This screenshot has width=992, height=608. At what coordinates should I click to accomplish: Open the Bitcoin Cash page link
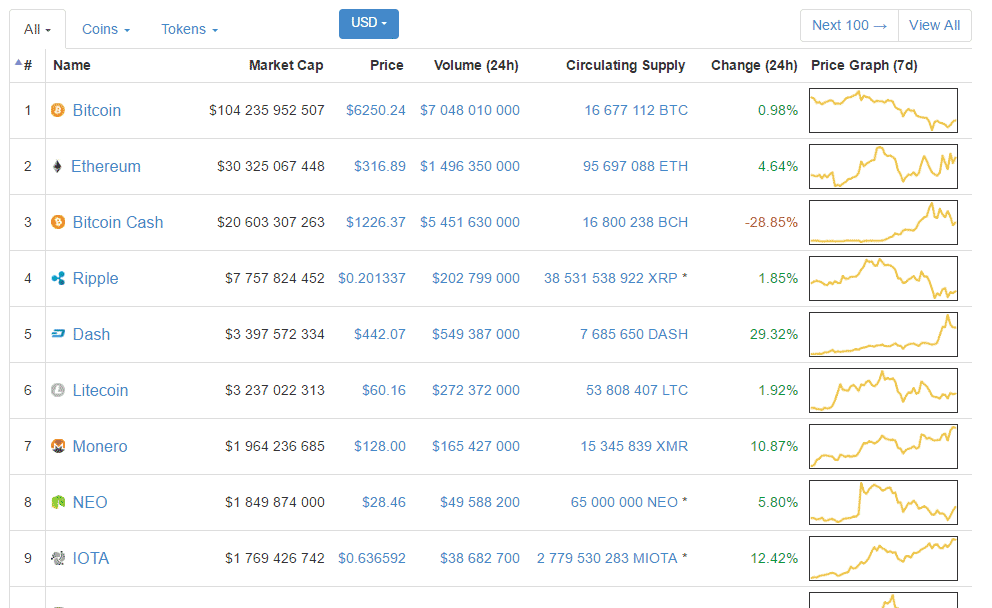pos(118,223)
